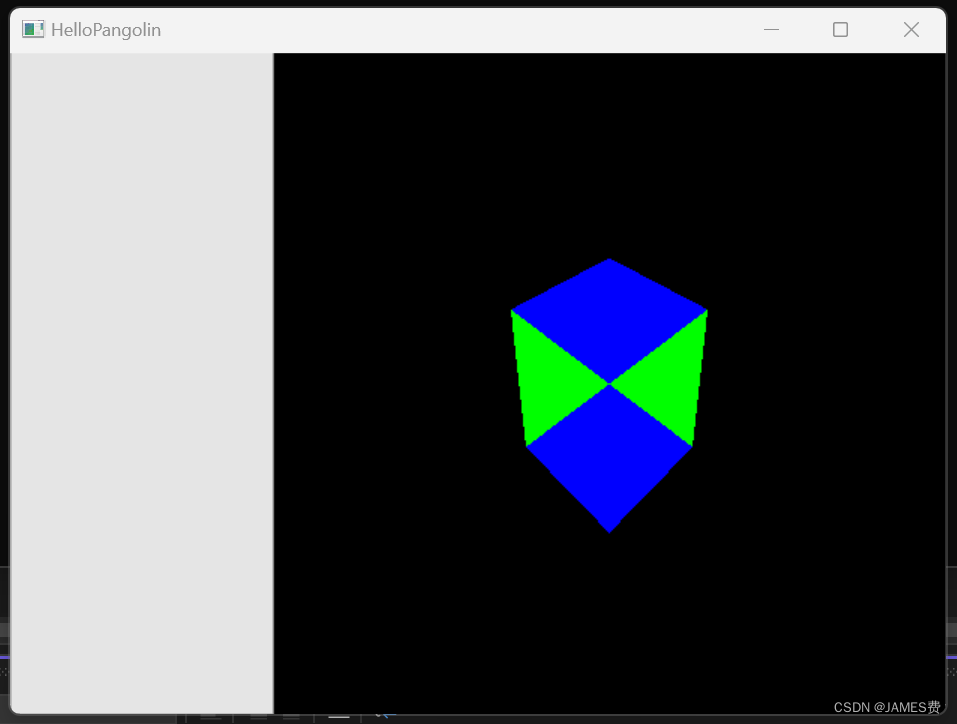Click the empty gray side panel
The width and height of the screenshot is (957, 724).
140,380
